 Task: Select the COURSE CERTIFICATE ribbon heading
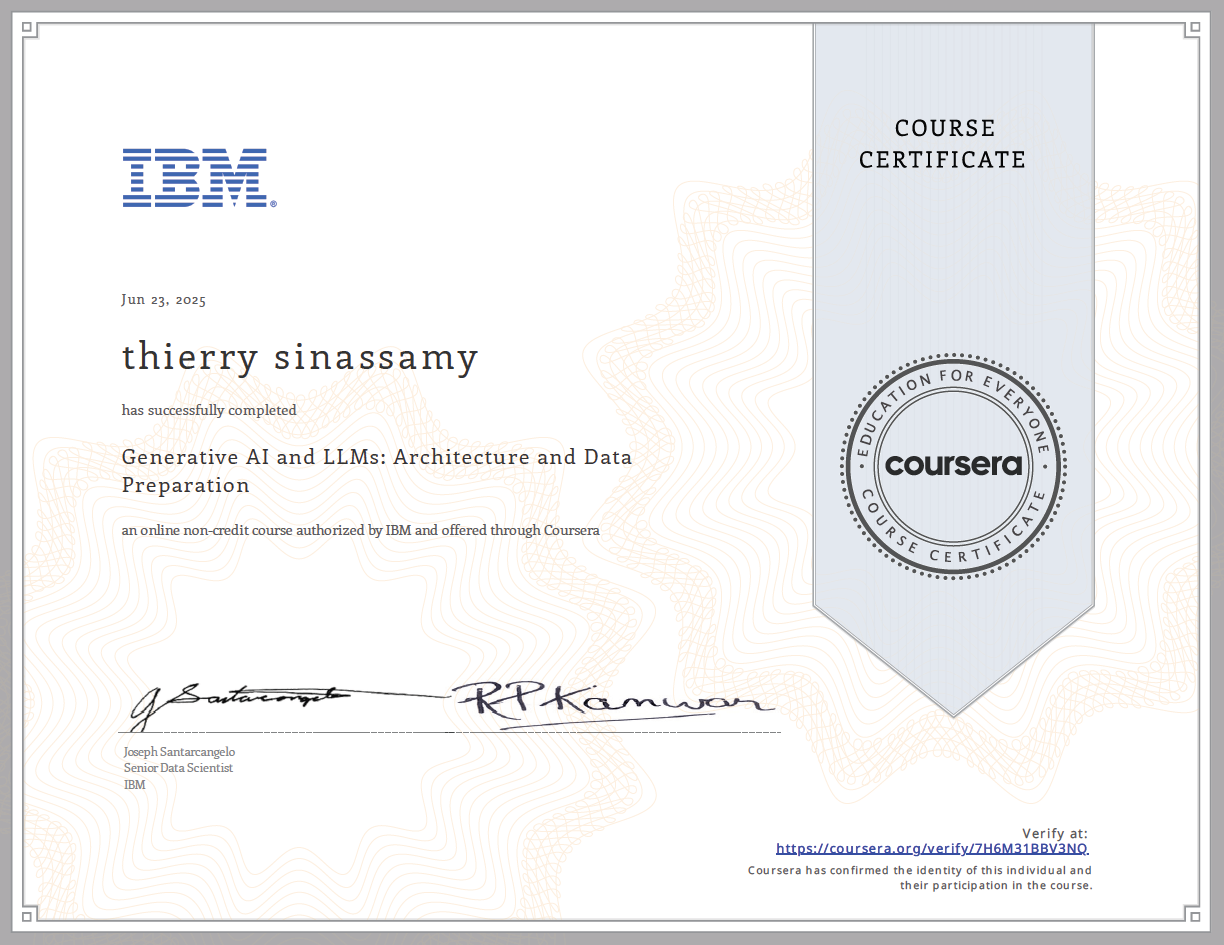(942, 143)
